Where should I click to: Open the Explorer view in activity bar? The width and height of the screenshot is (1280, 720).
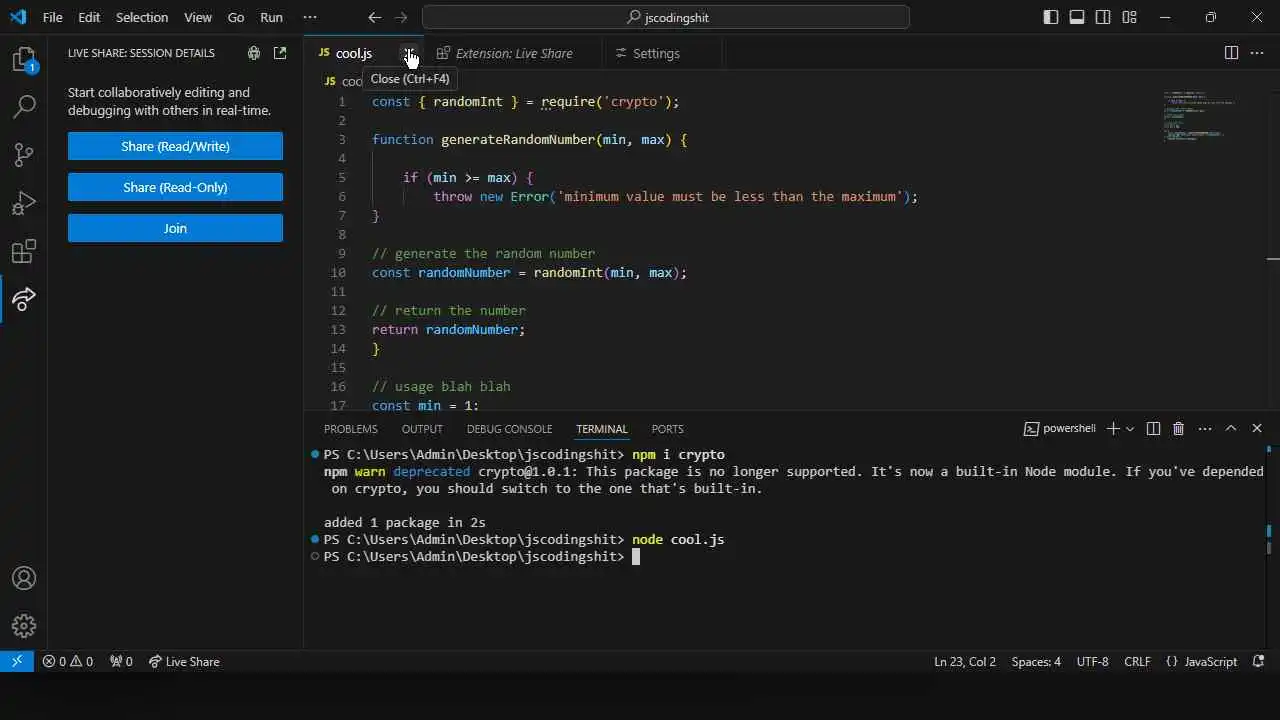pyautogui.click(x=24, y=59)
